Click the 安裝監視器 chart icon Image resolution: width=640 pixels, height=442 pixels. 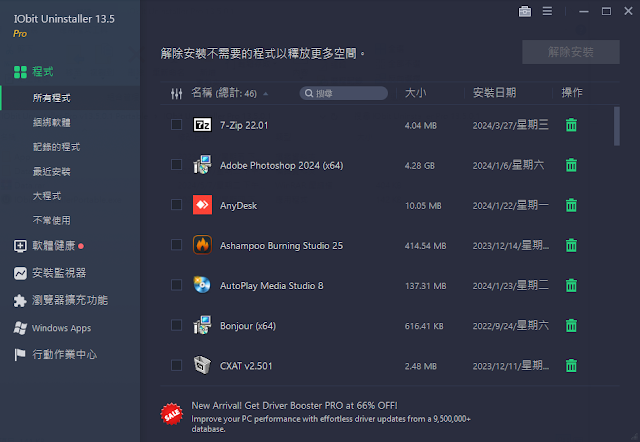(x=20, y=273)
